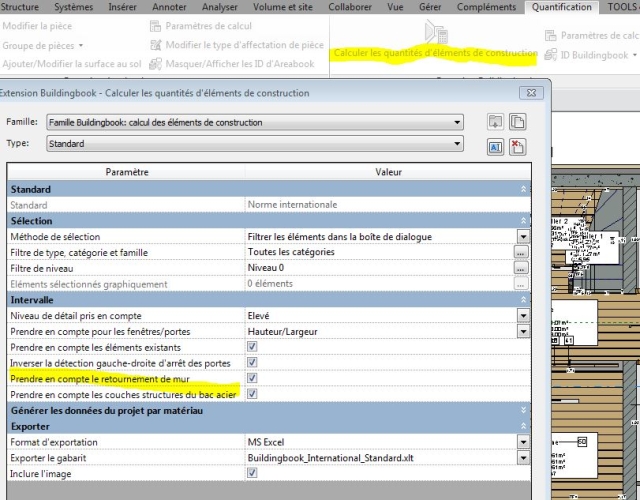Open the fenêtres/portes Hauteur/Largeur dropdown arrow
640x500 pixels.
[x=523, y=331]
